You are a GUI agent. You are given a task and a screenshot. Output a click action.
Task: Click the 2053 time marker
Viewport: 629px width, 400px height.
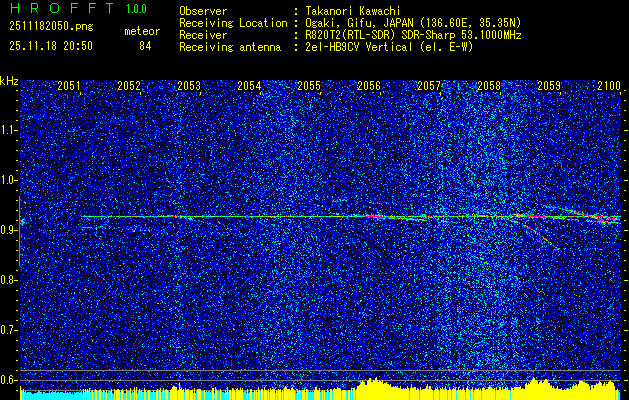pyautogui.click(x=189, y=86)
